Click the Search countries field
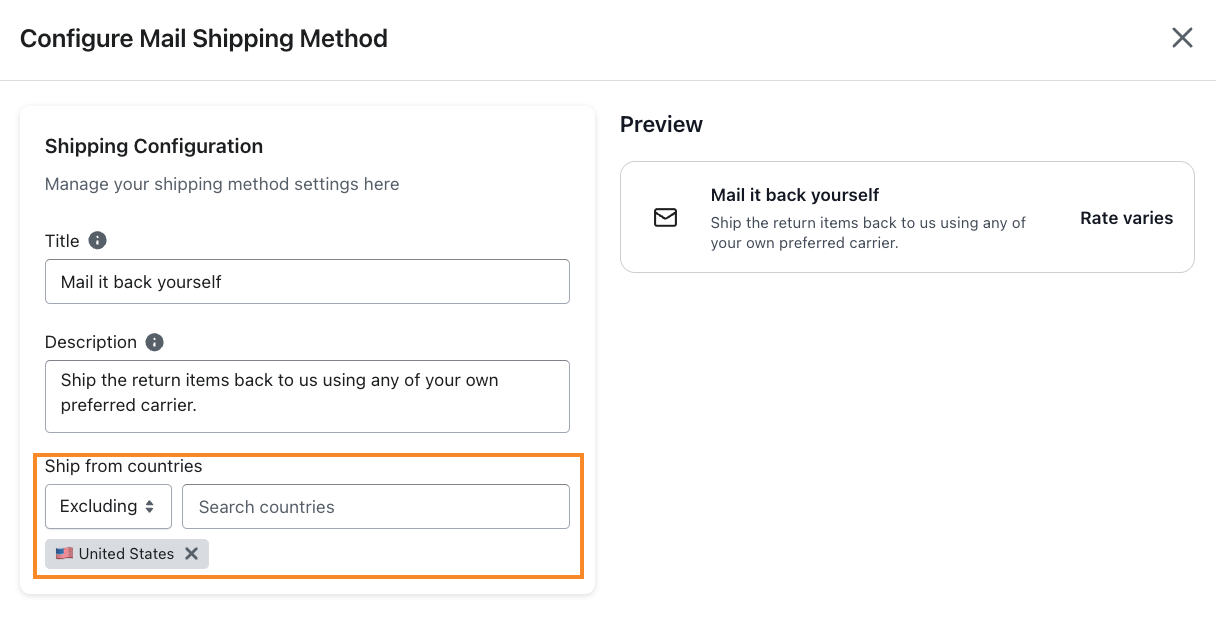This screenshot has width=1216, height=627. [375, 507]
